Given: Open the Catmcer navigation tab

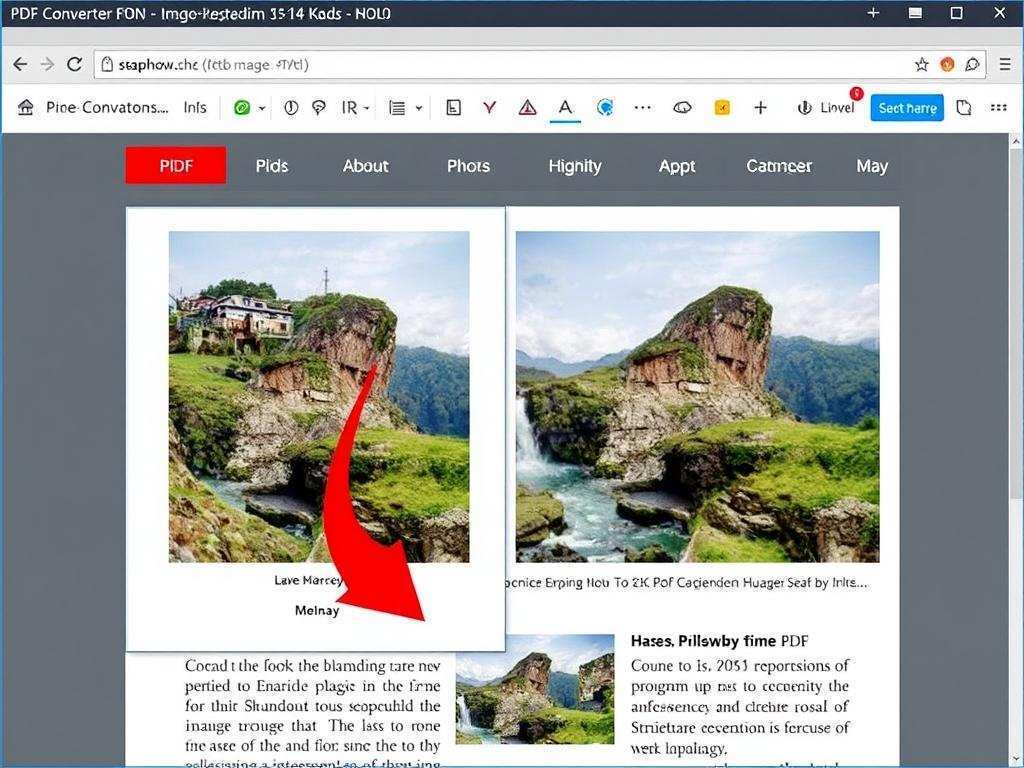Looking at the screenshot, I should 779,166.
